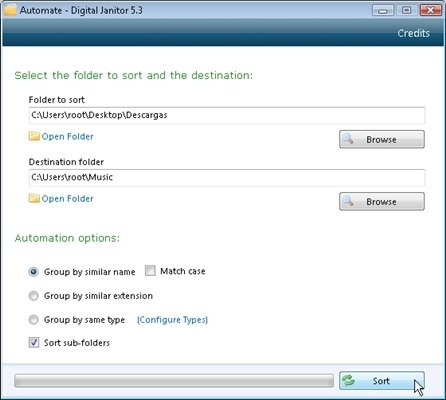Click folder icon beside first Open Folder
Image resolution: width=446 pixels, height=400 pixels.
coord(34,136)
